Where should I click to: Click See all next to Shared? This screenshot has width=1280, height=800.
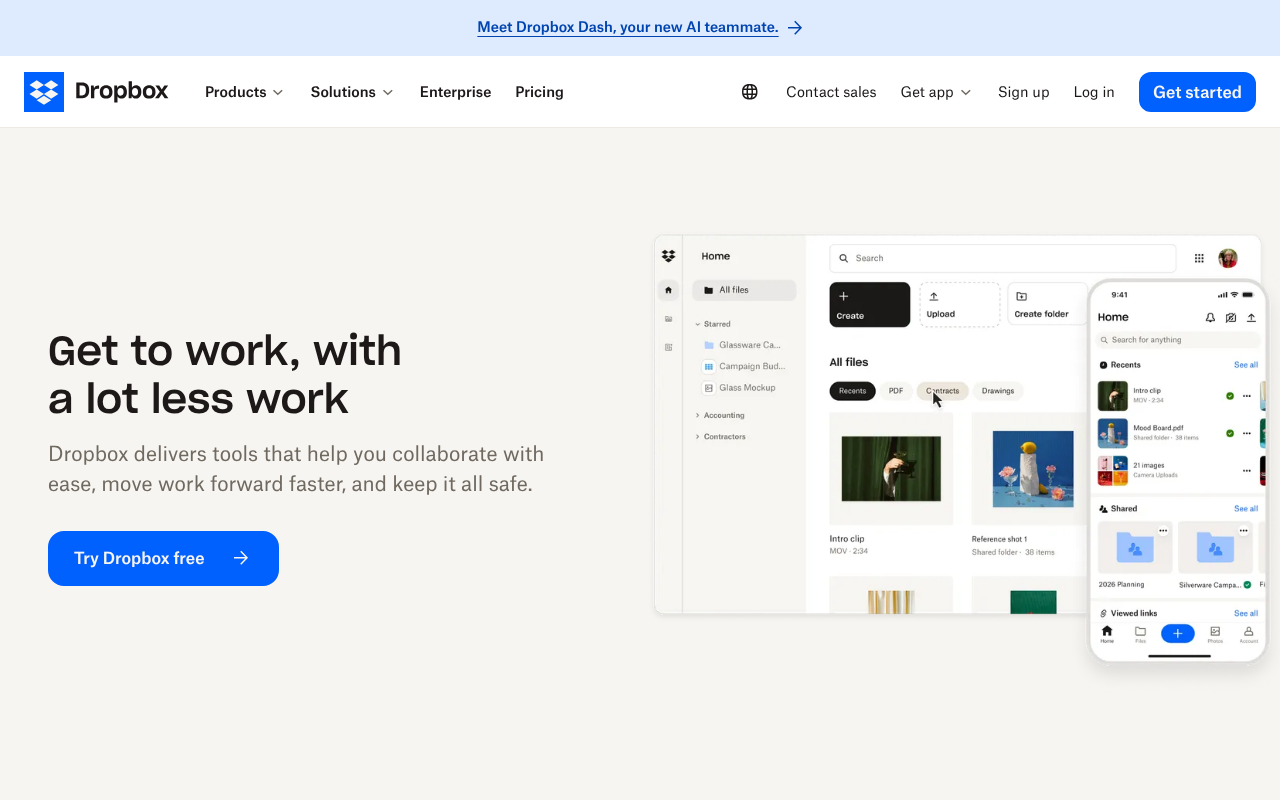pos(1246,508)
